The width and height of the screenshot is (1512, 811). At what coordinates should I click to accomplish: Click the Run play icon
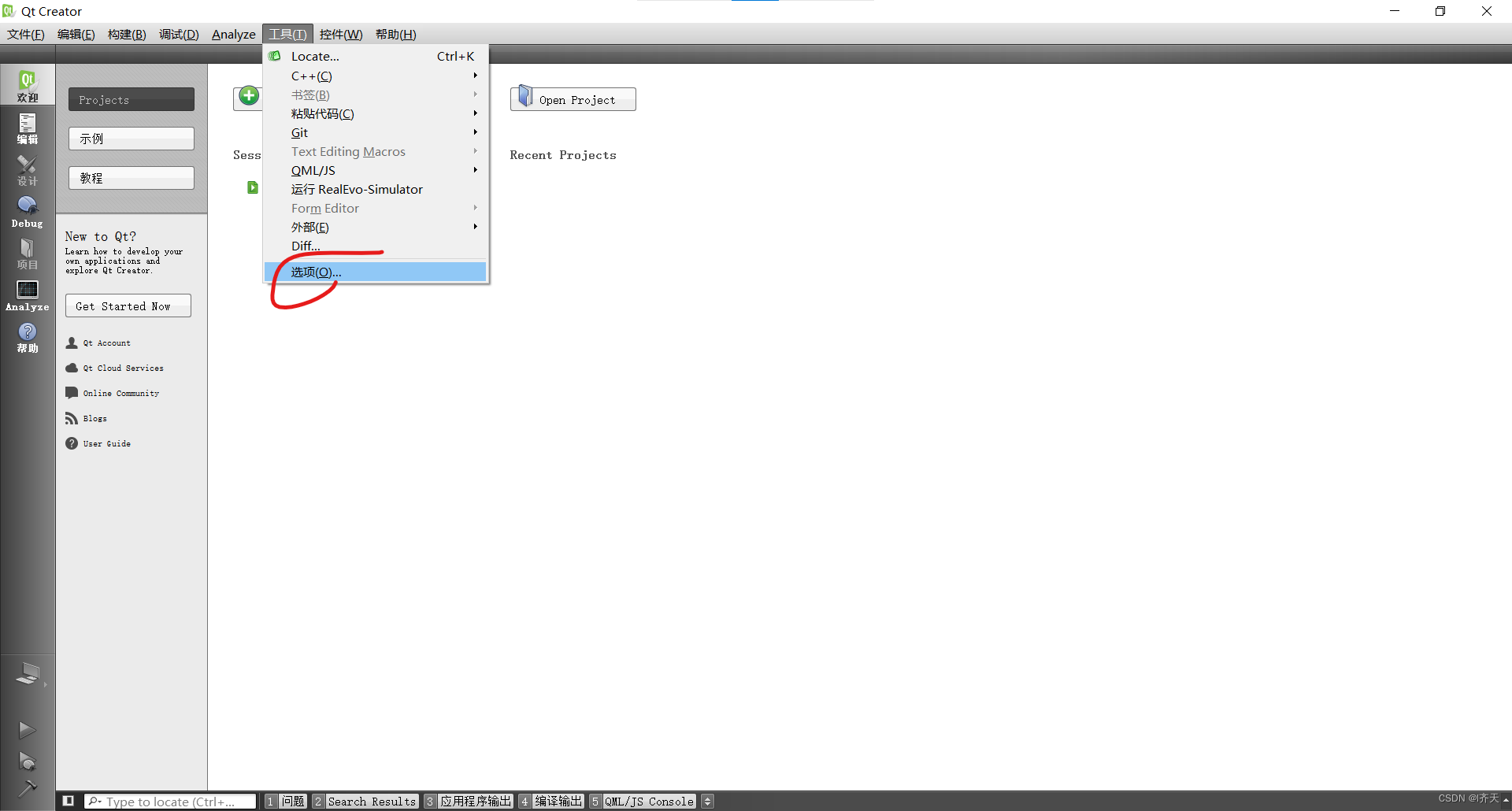[x=27, y=730]
